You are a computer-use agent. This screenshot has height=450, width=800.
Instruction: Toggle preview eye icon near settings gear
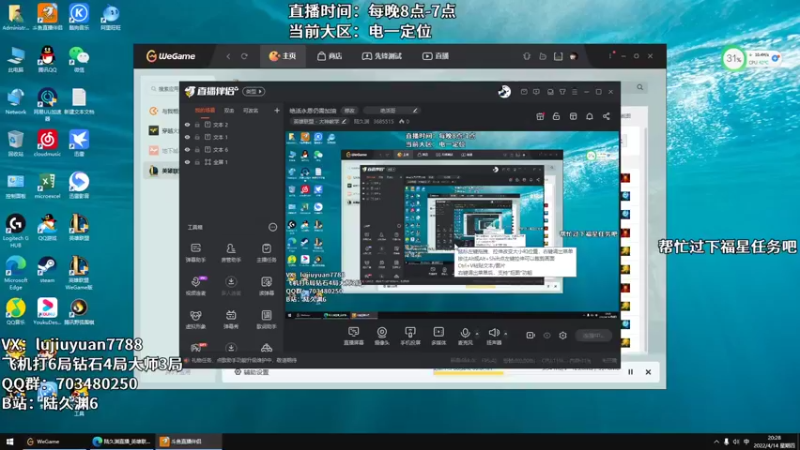(547, 335)
